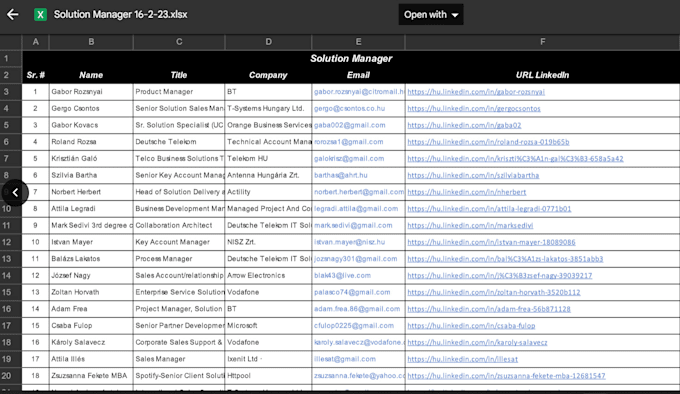Viewport: 680px width, 394px height.
Task: Click email cfulop0225@gmail.com
Action: click(x=354, y=326)
